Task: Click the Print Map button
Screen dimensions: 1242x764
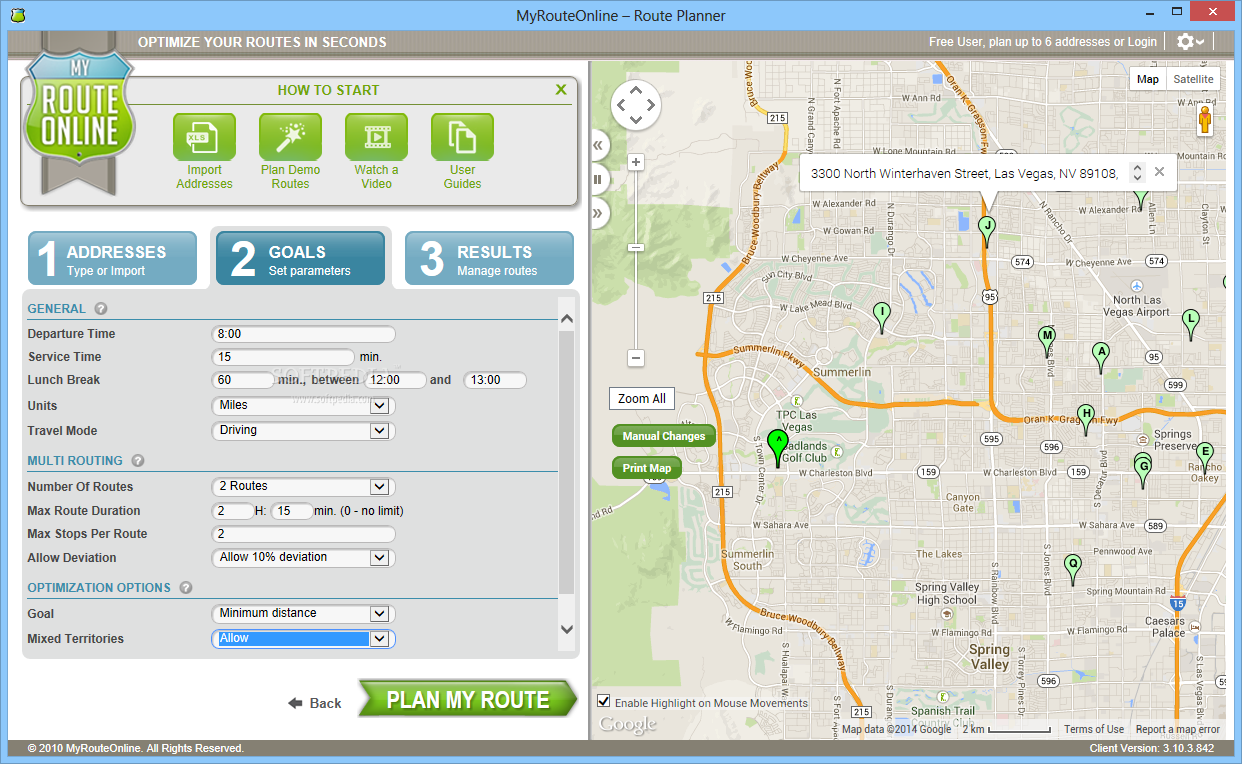Action: [647, 468]
